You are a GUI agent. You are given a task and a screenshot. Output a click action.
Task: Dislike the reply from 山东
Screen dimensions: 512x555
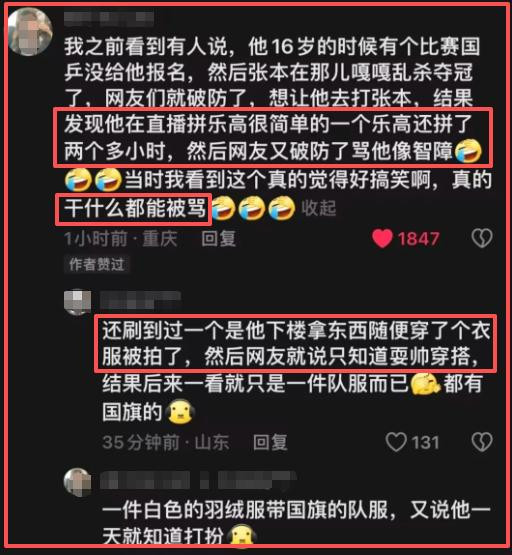[482, 442]
